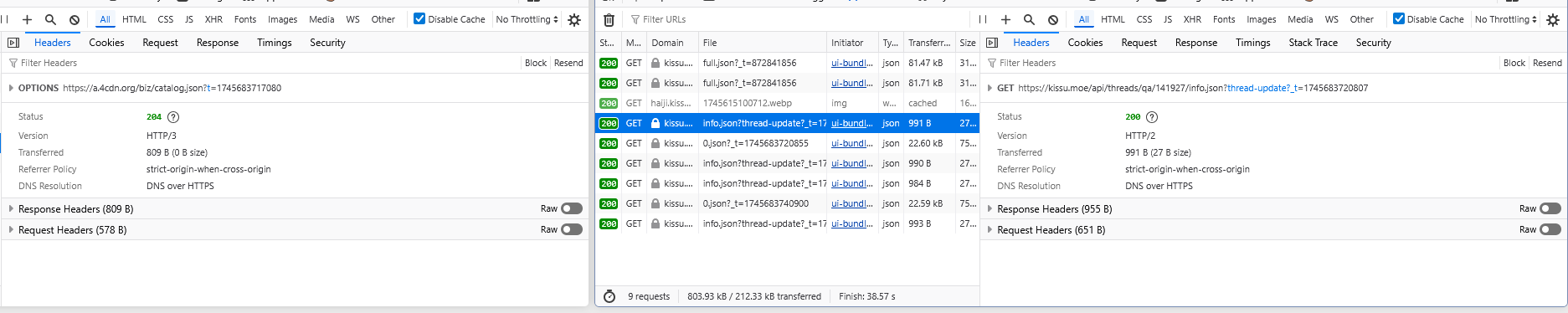Image resolution: width=1568 pixels, height=313 pixels.
Task: Click Block button in the left panel
Action: click(x=536, y=63)
